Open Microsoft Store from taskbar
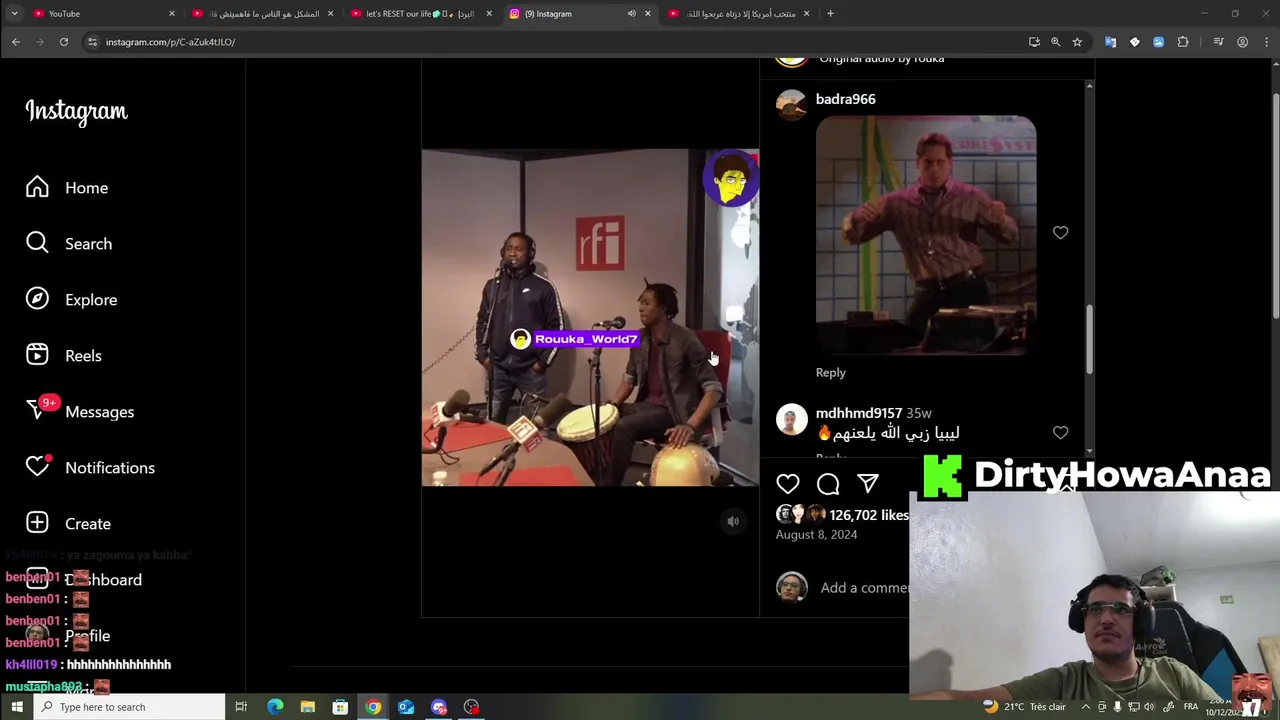The width and height of the screenshot is (1280, 720). click(x=340, y=707)
